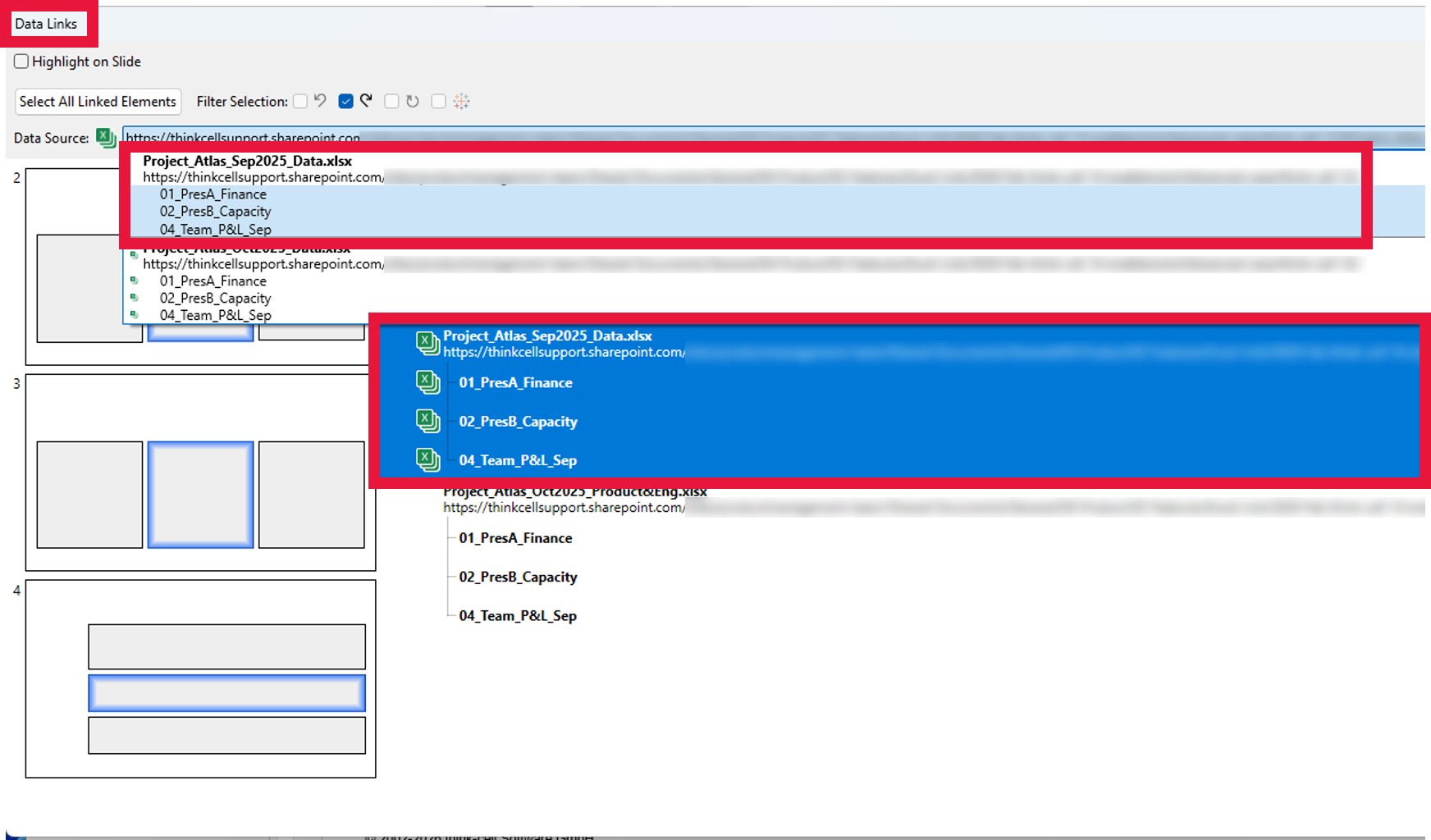Screen dimensions: 1431x840
Task: Click the gray circular refresh filter icon
Action: (x=413, y=101)
